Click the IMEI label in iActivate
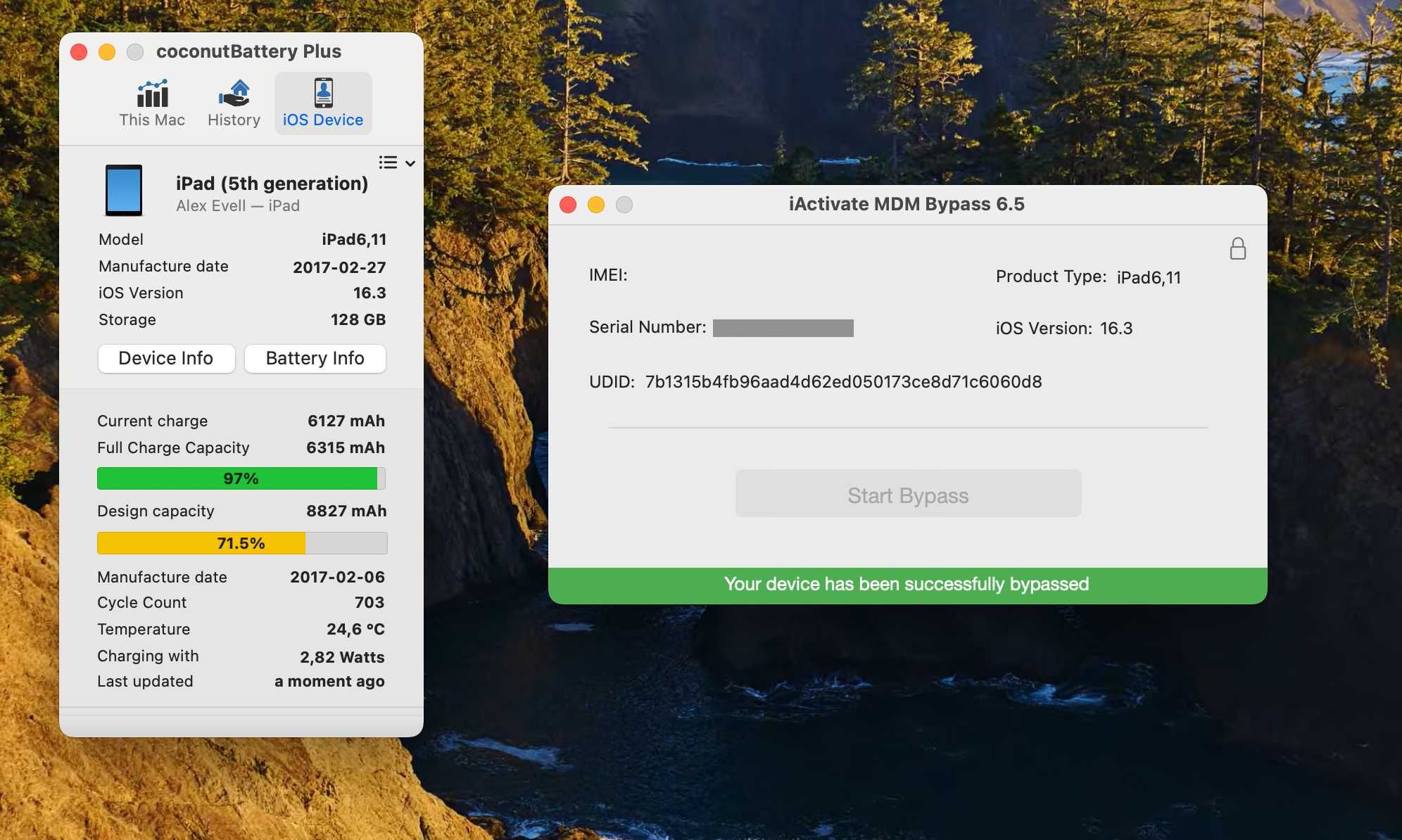Image resolution: width=1402 pixels, height=840 pixels. pos(608,275)
